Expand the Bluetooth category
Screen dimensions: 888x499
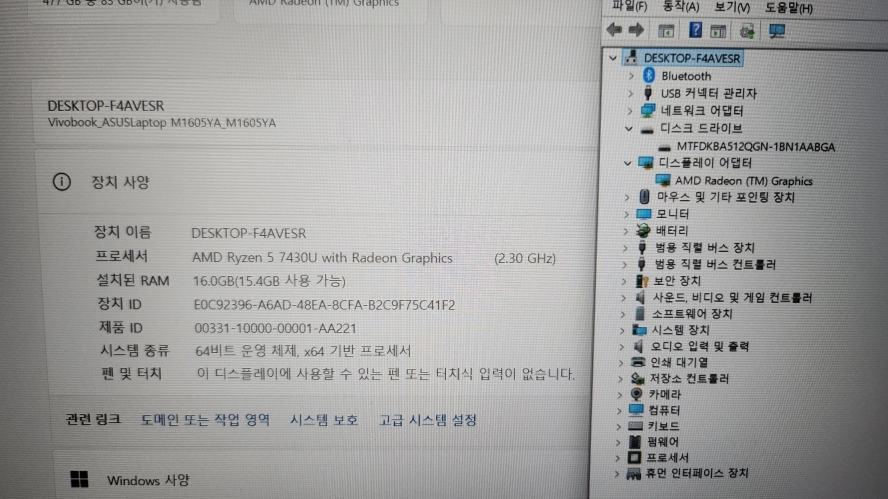(x=631, y=75)
